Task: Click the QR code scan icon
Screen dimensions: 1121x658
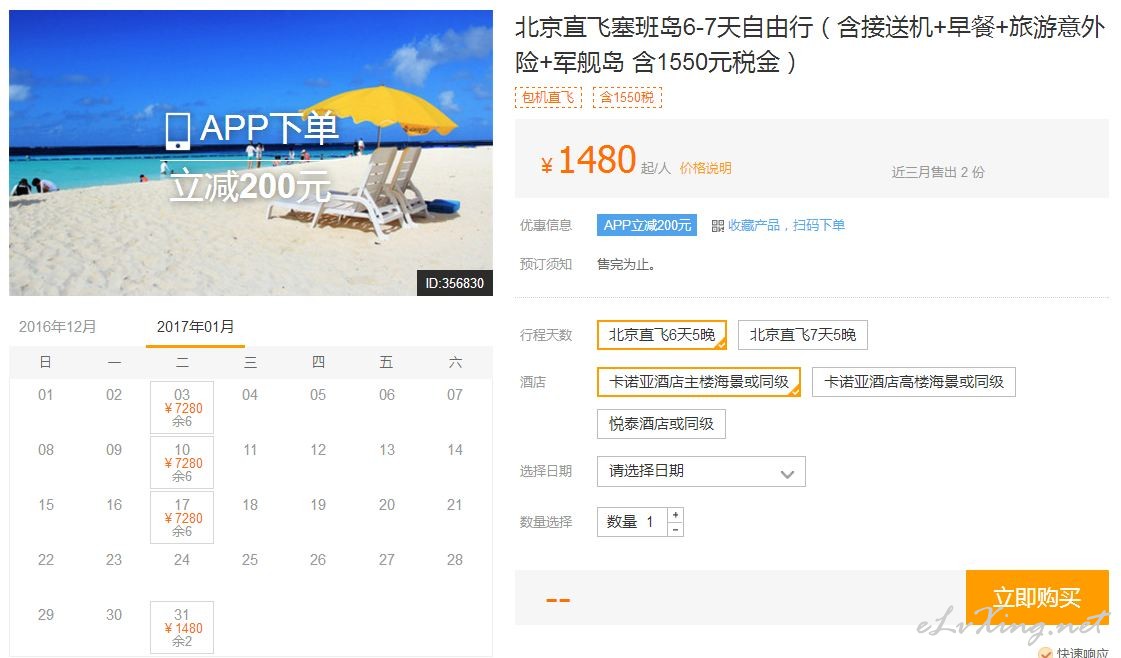Action: (x=718, y=226)
